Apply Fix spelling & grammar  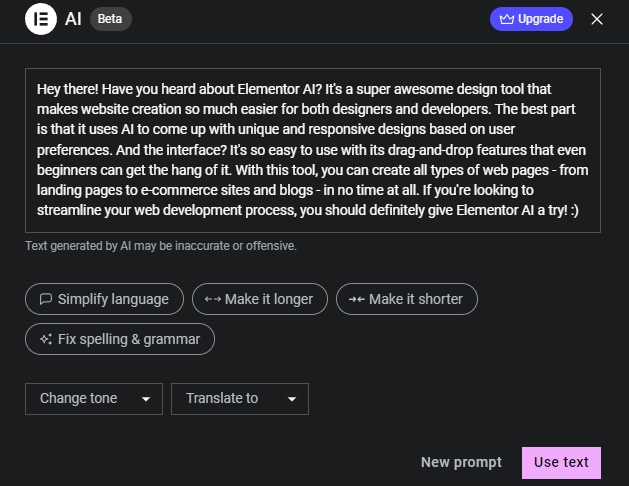120,339
